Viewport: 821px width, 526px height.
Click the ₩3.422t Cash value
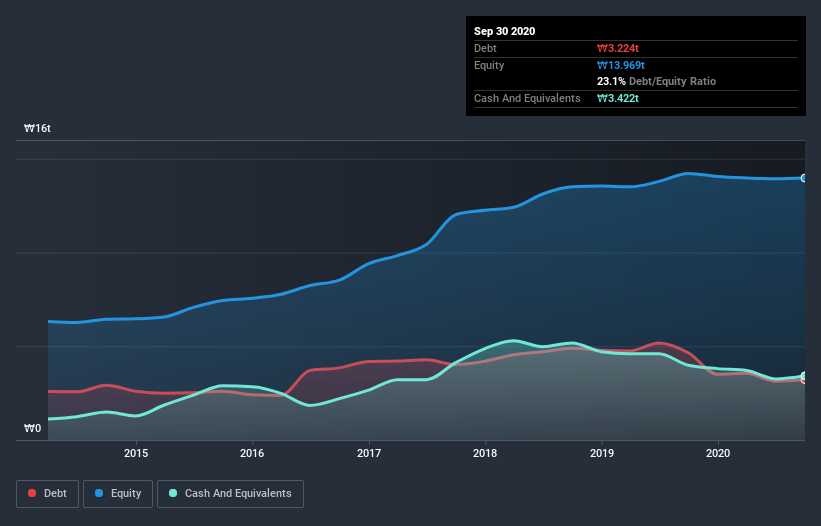(618, 98)
